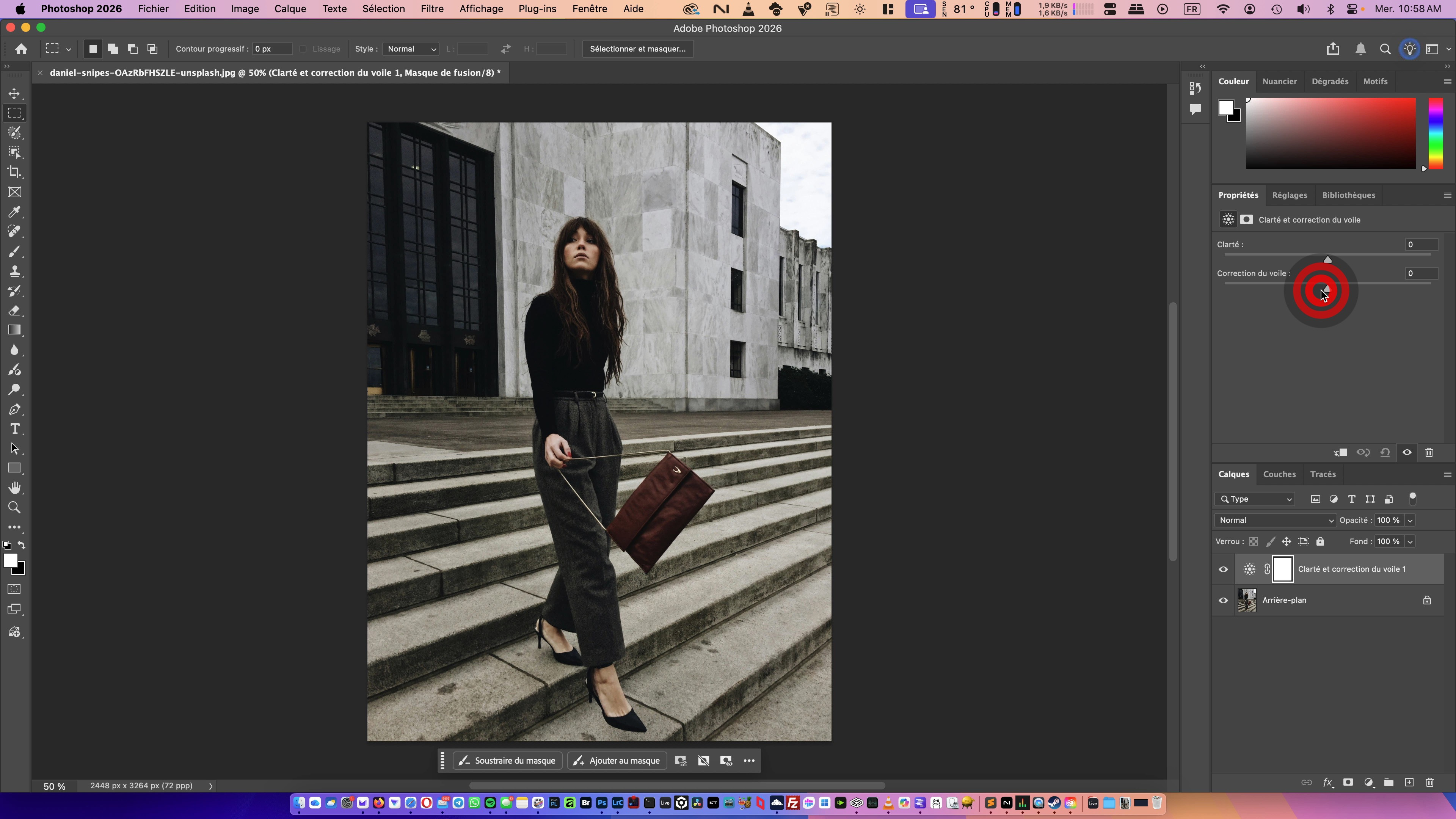
Task: Select the Zoom tool
Action: pyautogui.click(x=15, y=508)
